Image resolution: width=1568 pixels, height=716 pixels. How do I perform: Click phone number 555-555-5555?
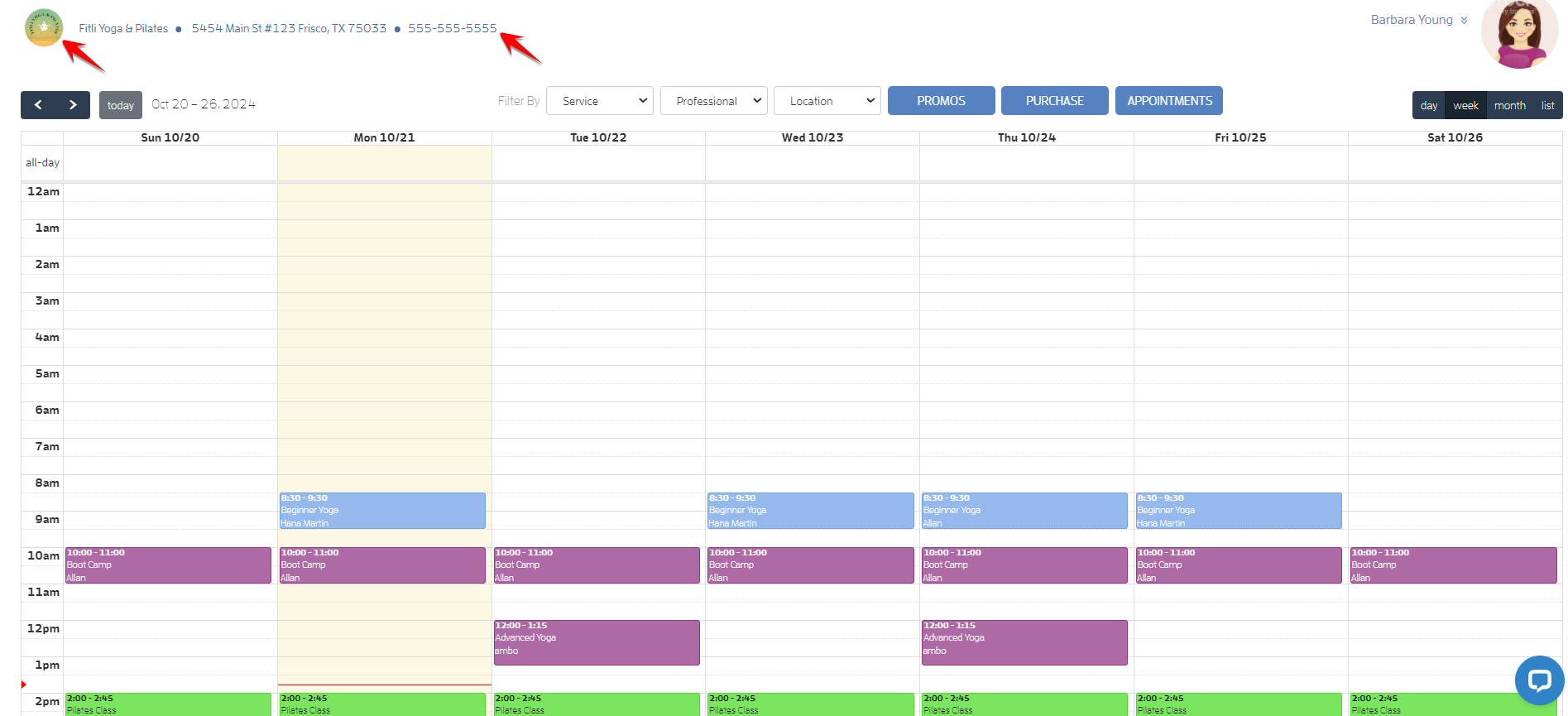[453, 28]
